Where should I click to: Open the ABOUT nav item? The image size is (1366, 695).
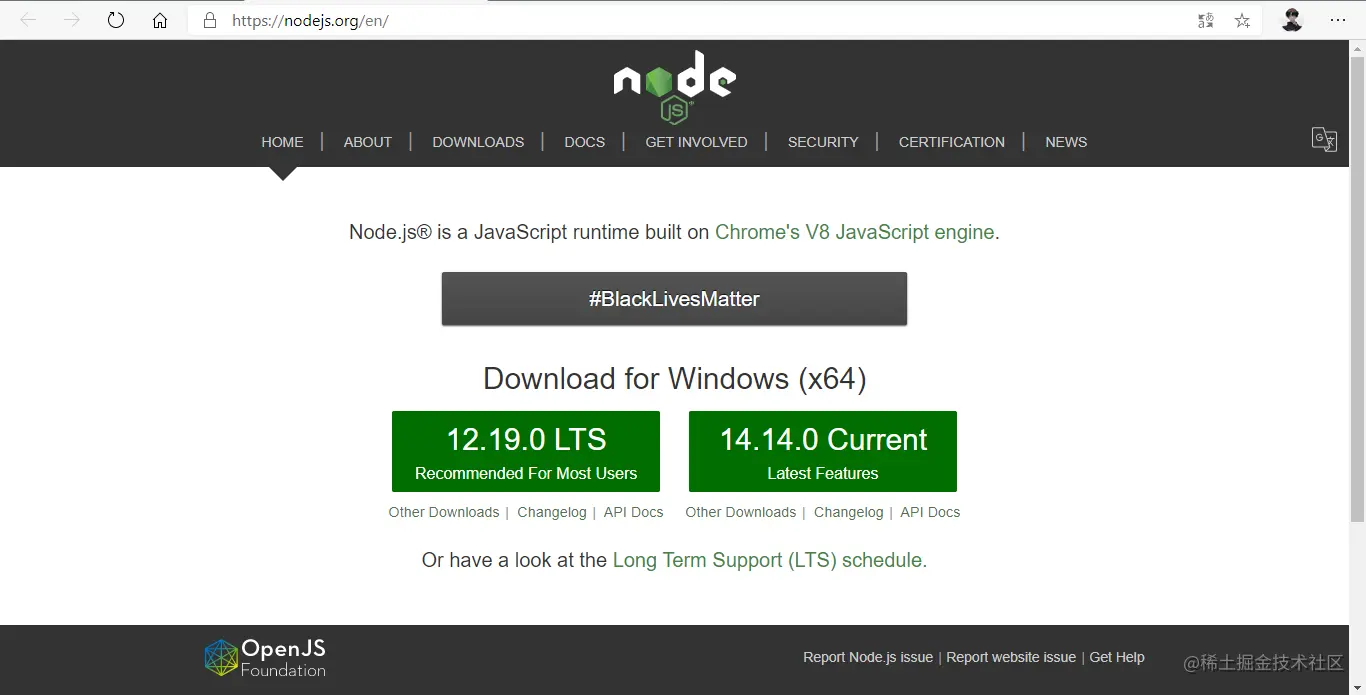click(x=367, y=142)
